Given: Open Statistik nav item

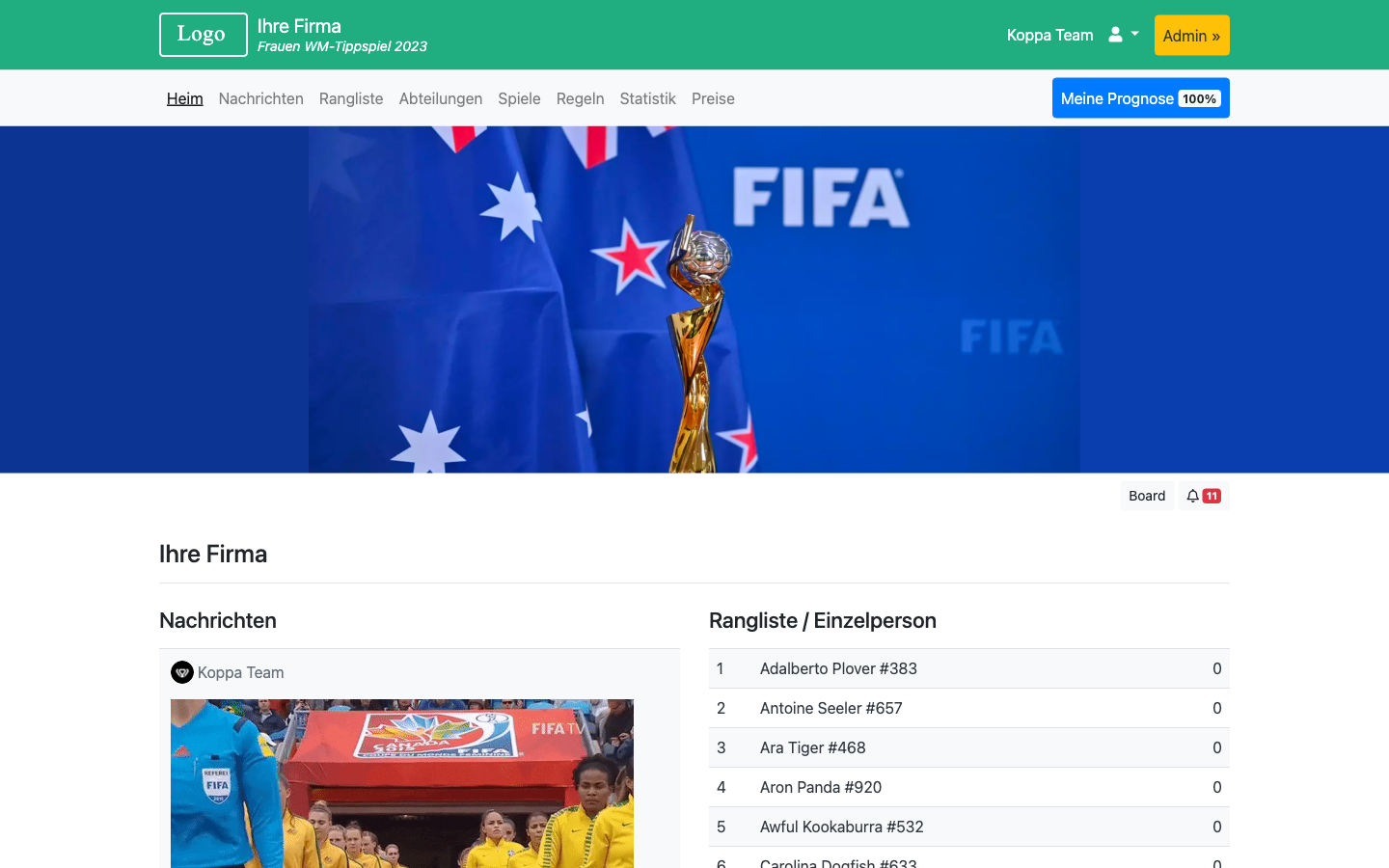Looking at the screenshot, I should pos(648,98).
